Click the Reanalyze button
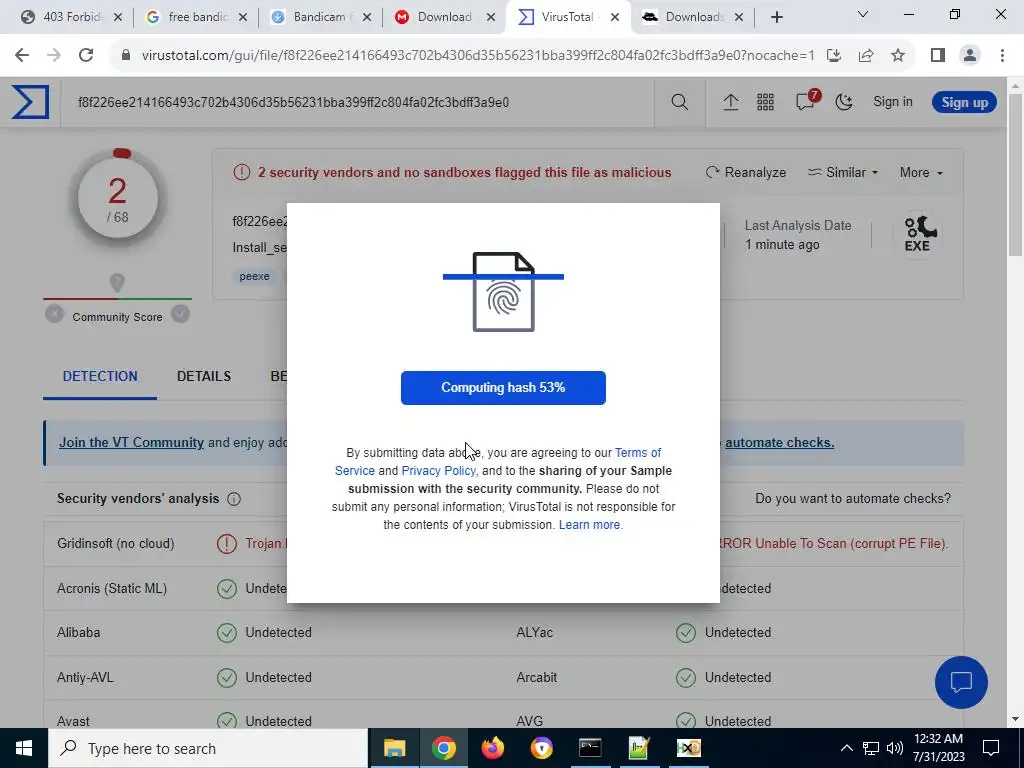Image resolution: width=1024 pixels, height=768 pixels. point(746,172)
